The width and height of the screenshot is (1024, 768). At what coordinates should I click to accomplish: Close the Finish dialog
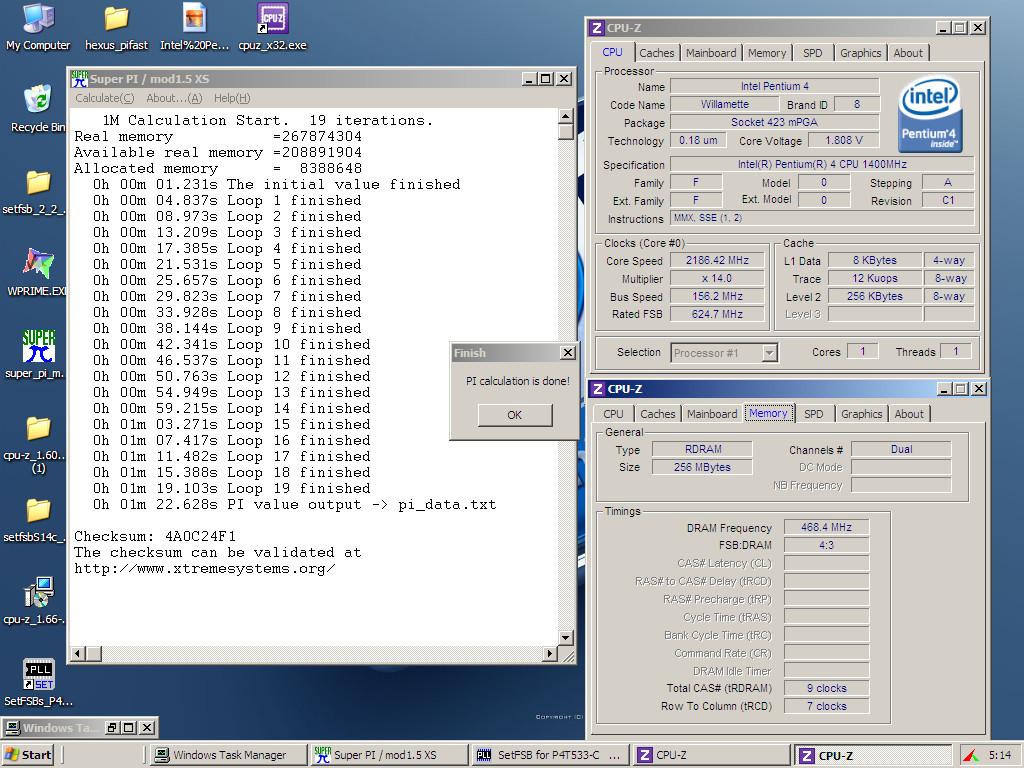click(568, 353)
